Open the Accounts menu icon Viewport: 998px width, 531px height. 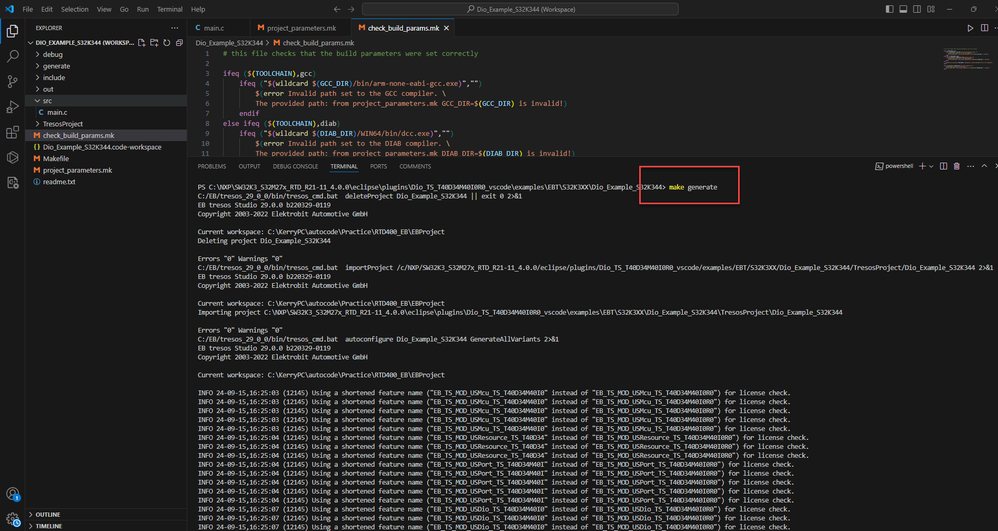click(12, 494)
